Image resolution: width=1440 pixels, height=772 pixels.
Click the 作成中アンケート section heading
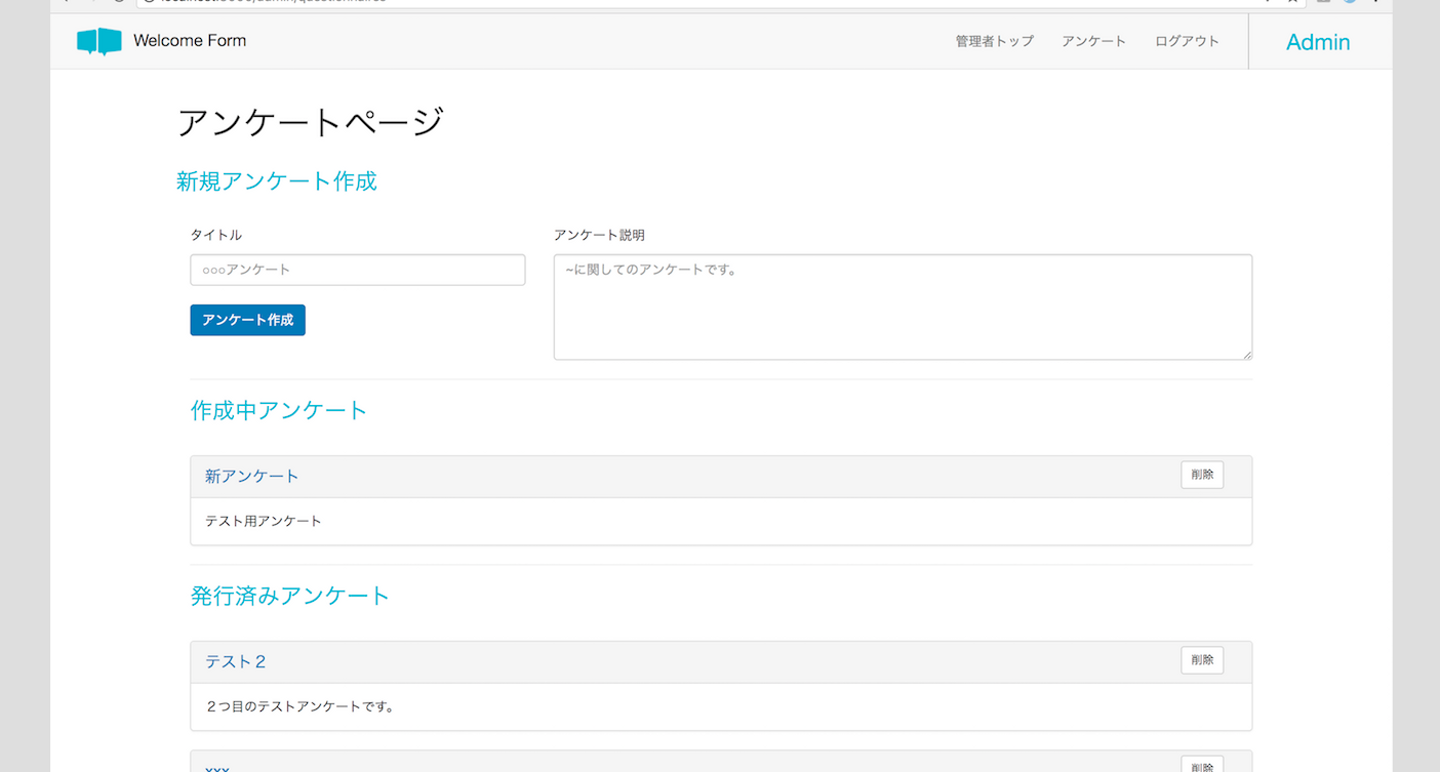tap(279, 410)
